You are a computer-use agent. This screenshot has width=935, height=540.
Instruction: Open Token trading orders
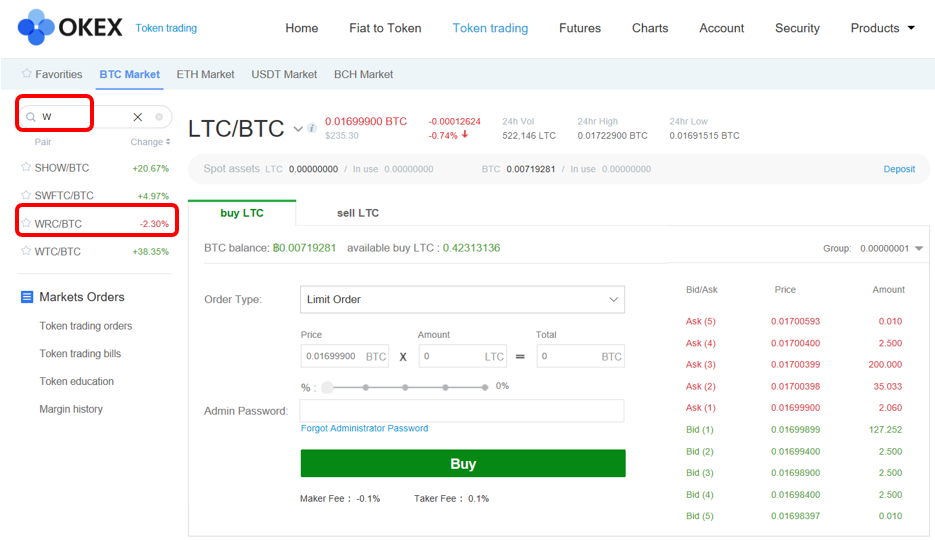86,325
